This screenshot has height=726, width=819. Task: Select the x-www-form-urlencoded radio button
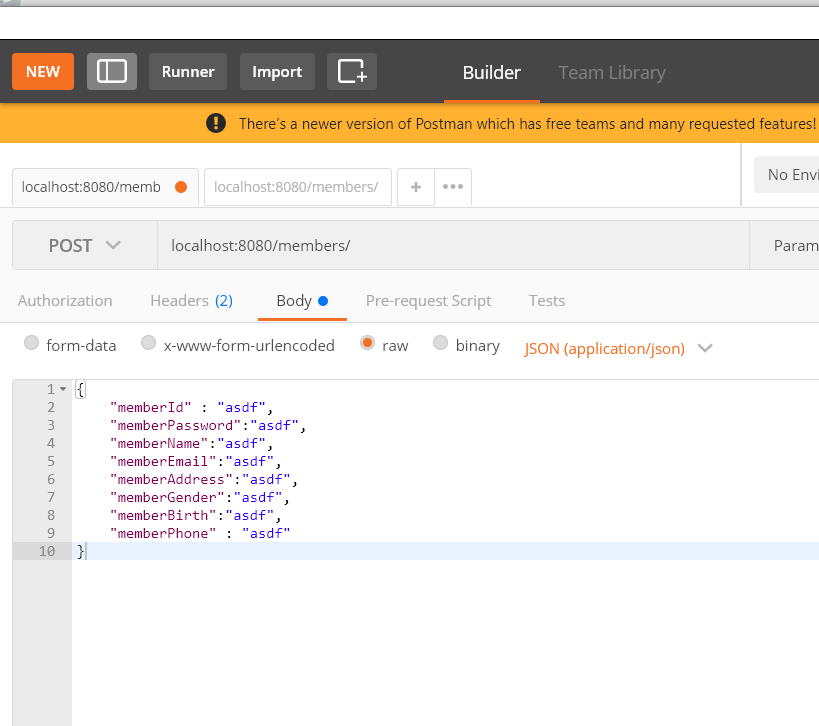pyautogui.click(x=148, y=343)
